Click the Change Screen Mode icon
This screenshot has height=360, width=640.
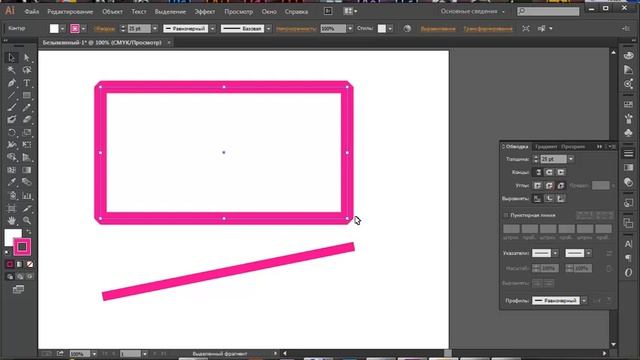click(18, 289)
